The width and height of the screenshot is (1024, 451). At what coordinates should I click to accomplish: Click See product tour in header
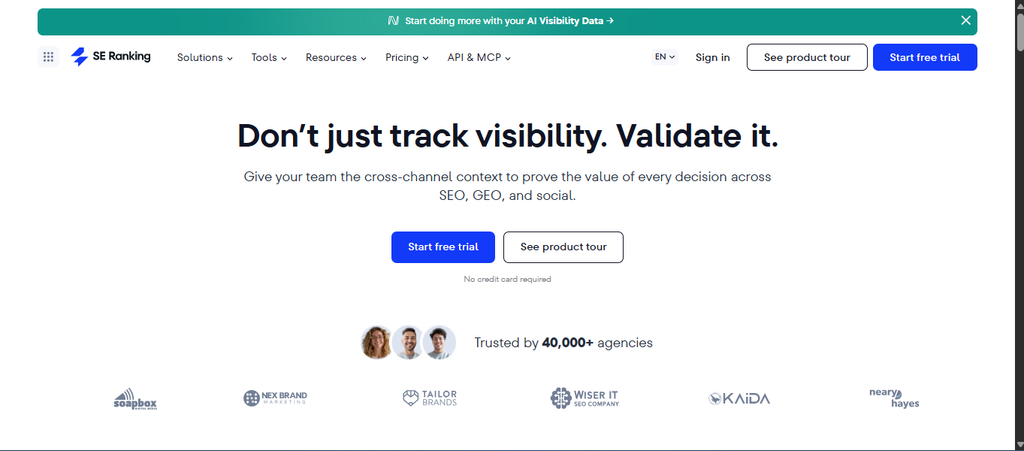point(807,57)
